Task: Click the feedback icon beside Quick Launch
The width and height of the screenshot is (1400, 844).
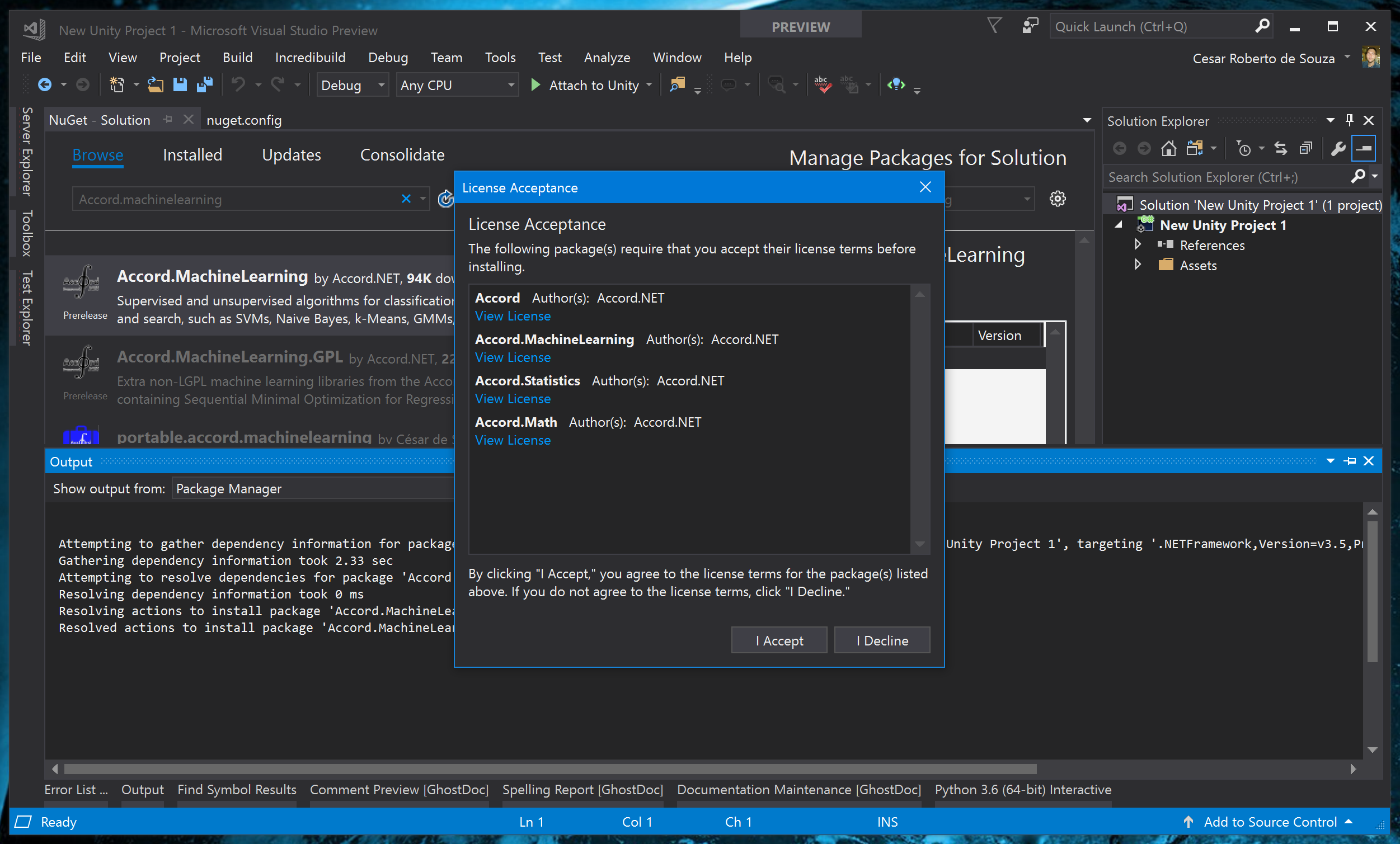Action: [x=1030, y=26]
